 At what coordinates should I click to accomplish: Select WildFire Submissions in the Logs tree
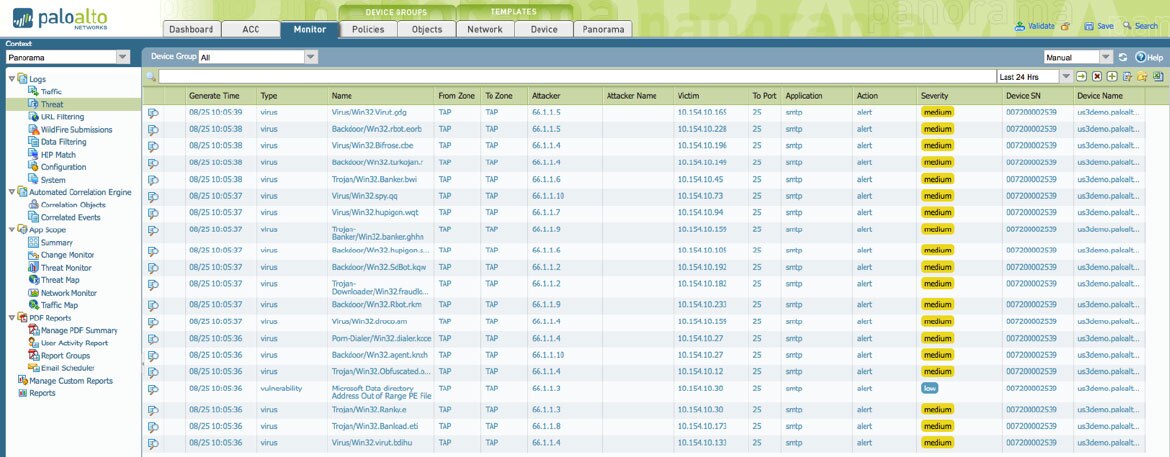[x=76, y=130]
